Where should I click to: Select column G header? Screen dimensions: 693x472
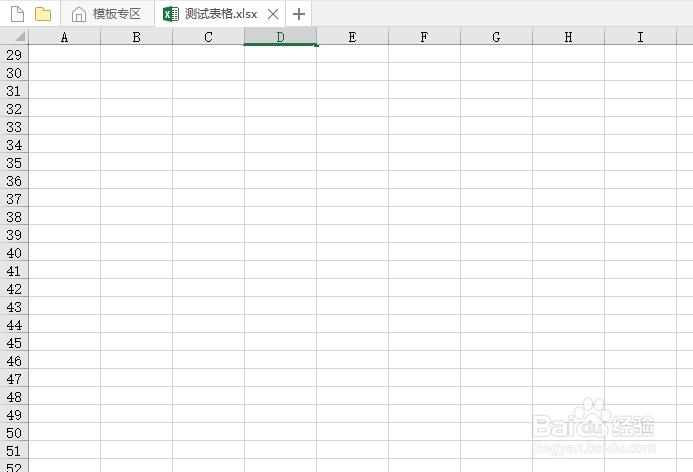coord(497,37)
